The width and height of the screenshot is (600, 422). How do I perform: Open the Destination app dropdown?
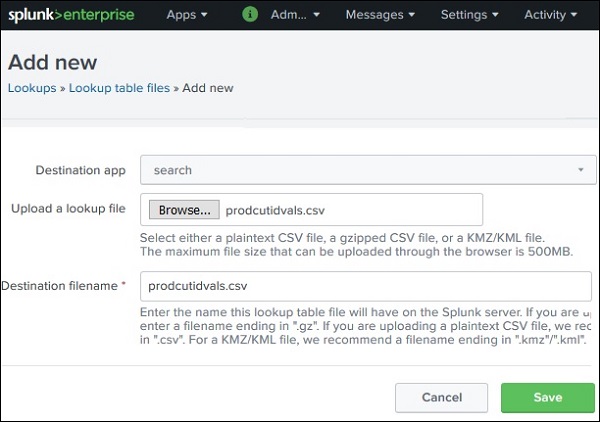point(368,170)
